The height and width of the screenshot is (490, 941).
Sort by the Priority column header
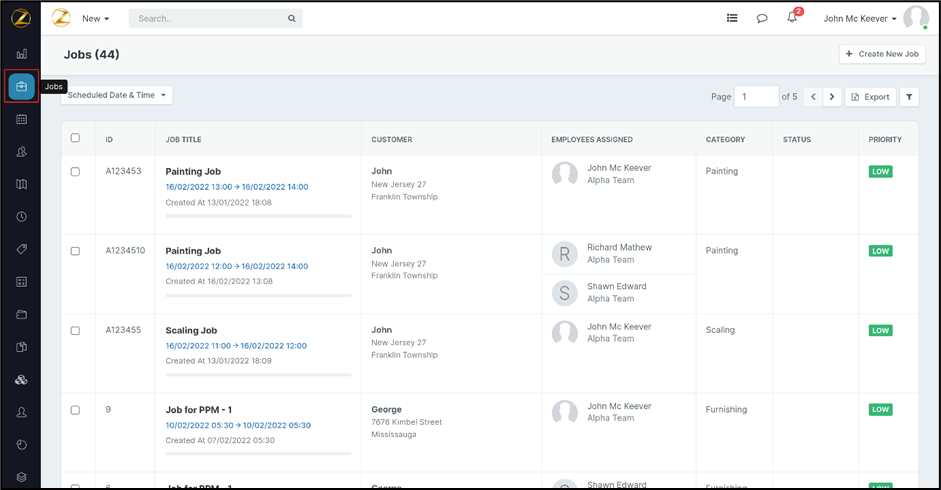click(x=885, y=140)
